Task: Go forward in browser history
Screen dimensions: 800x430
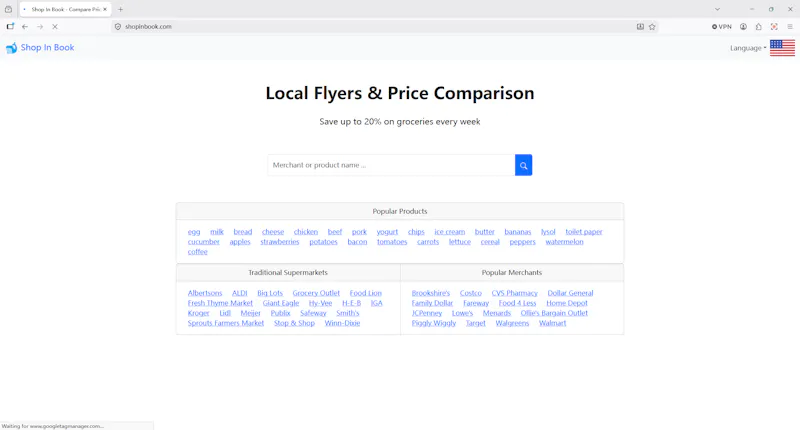Action: (40, 27)
